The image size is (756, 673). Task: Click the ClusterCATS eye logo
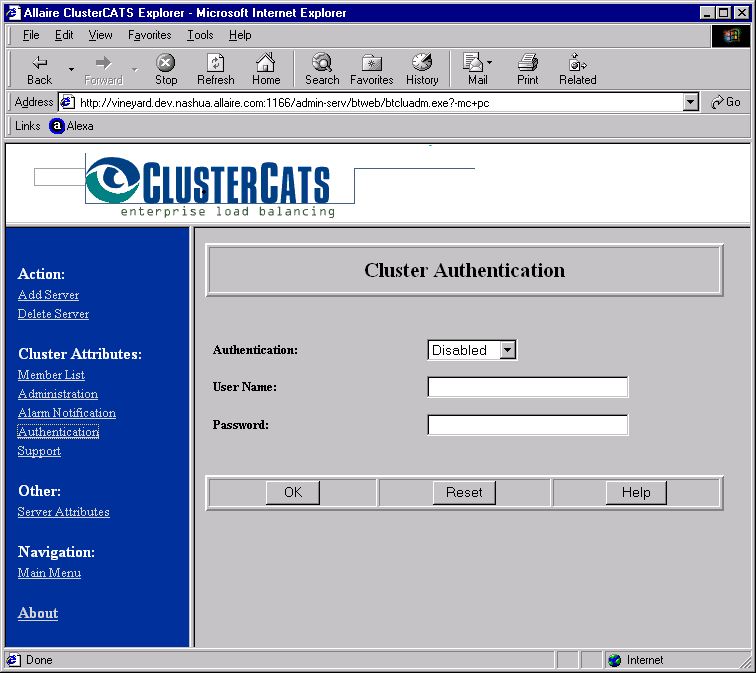pos(113,179)
